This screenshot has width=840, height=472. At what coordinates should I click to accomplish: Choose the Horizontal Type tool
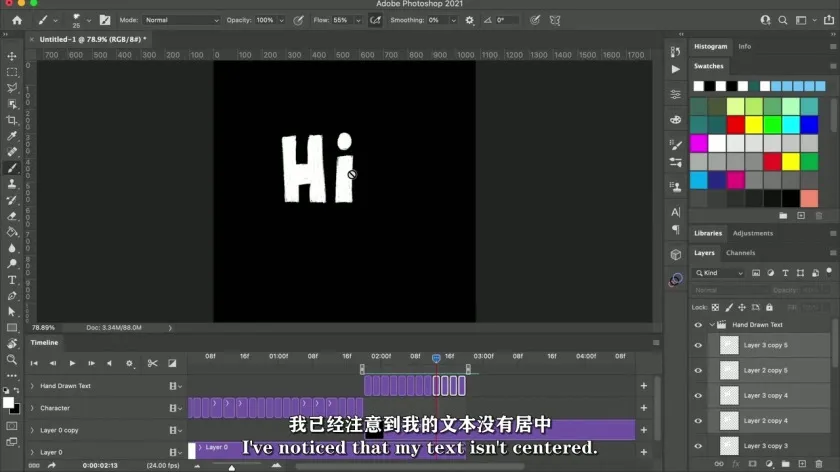(12, 280)
